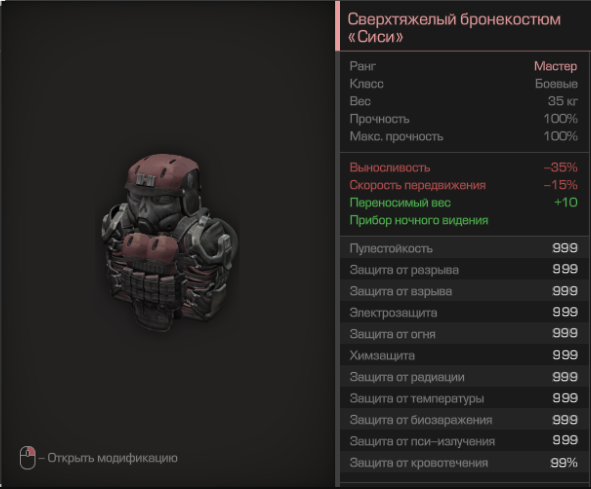The width and height of the screenshot is (591, 489).
Task: Click the Класс Боевые row
Action: point(463,84)
